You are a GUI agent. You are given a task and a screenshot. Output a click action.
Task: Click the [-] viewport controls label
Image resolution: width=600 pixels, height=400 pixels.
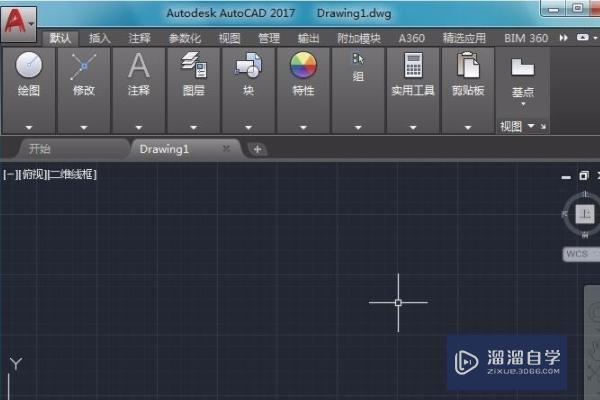click(x=9, y=175)
